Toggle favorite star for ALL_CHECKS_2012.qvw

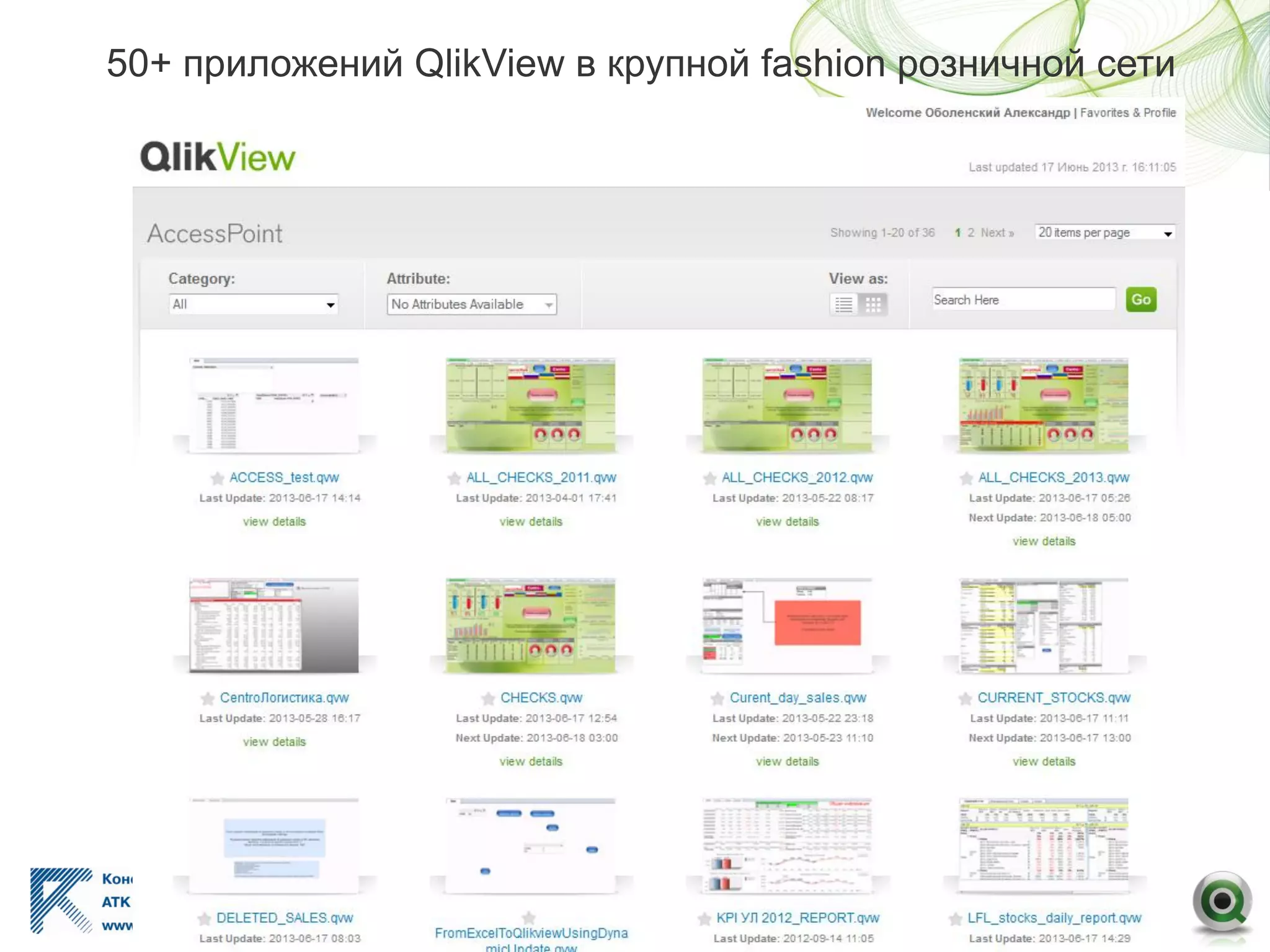pos(710,478)
